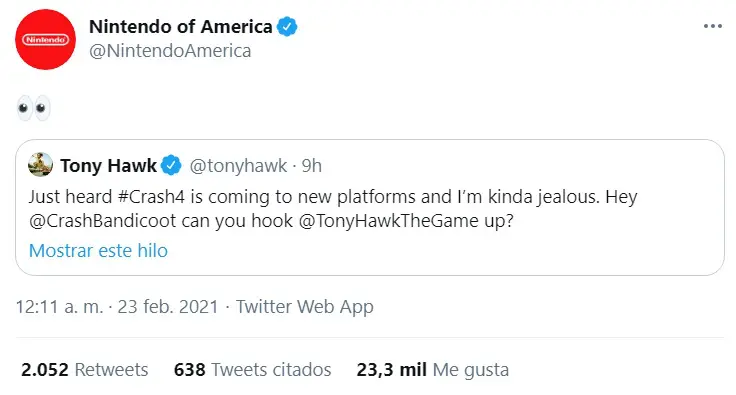This screenshot has width=736, height=395.
Task: Open Nintendo of America profile avatar
Action: click(46, 39)
